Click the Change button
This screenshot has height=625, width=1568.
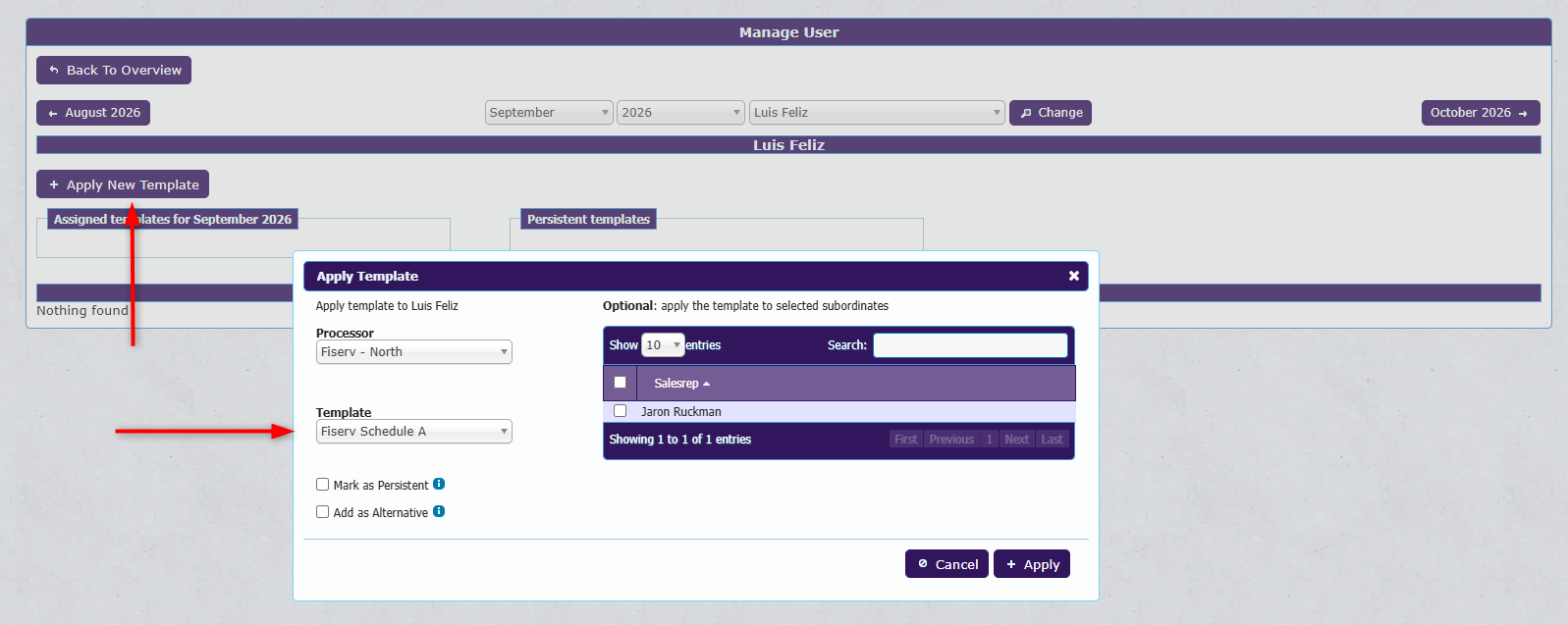click(x=1051, y=113)
